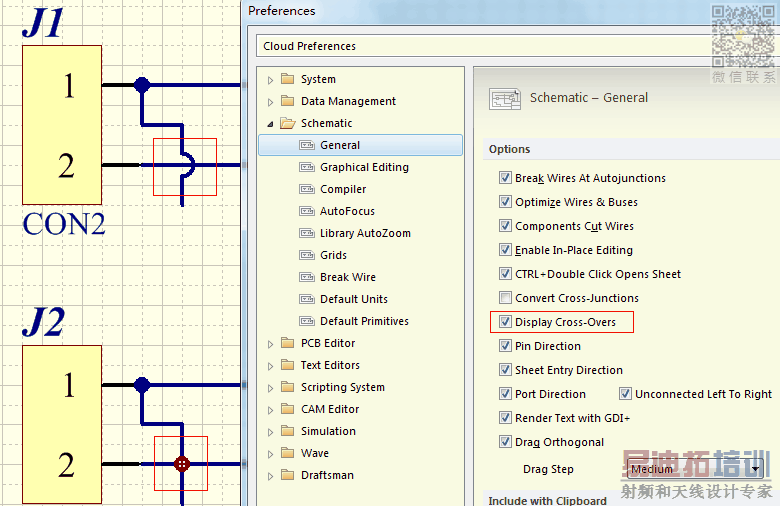
Task: Click the J1 wire junction dot at pin 1
Action: click(142, 85)
